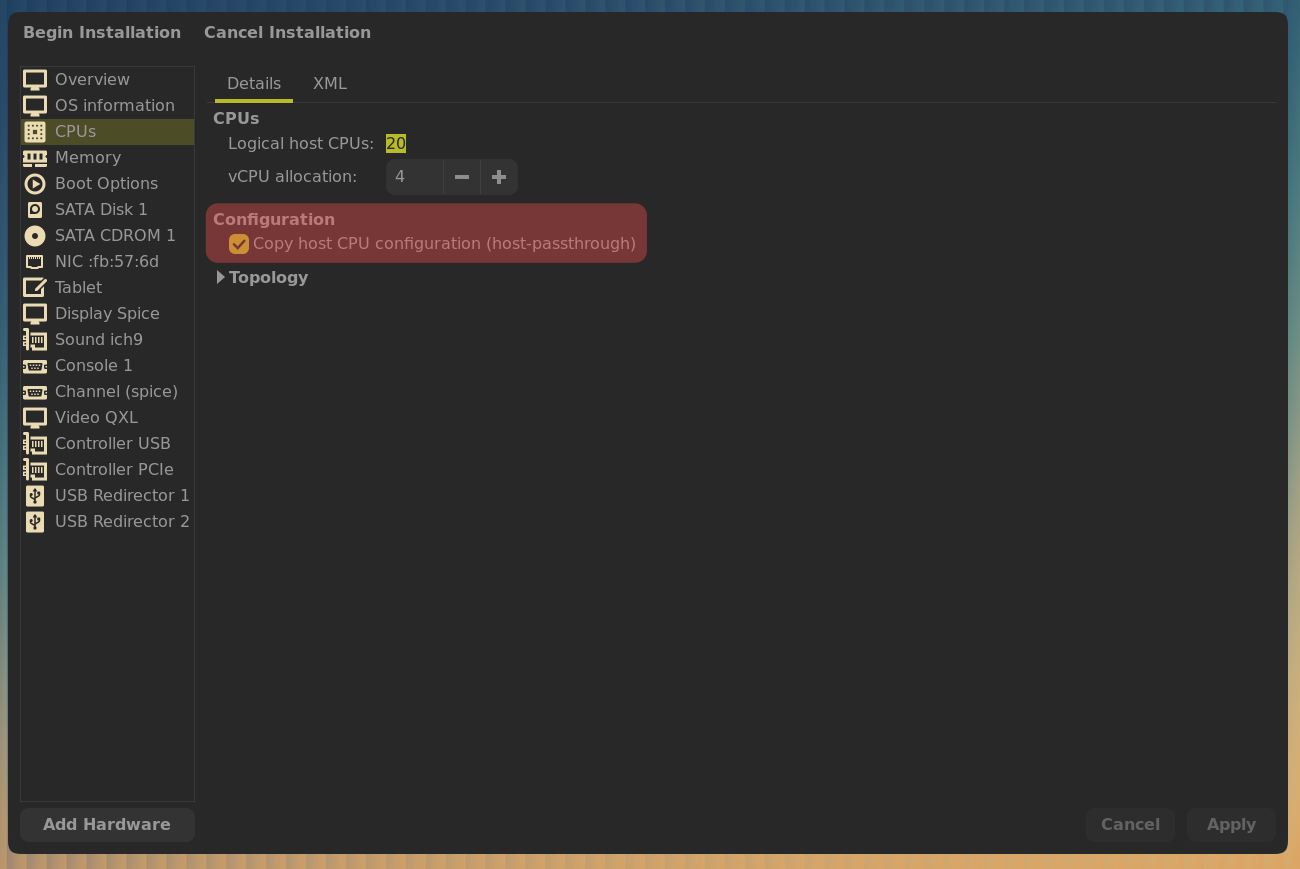1300x869 pixels.
Task: Click the SATA Disk 1 drive icon
Action: (35, 210)
